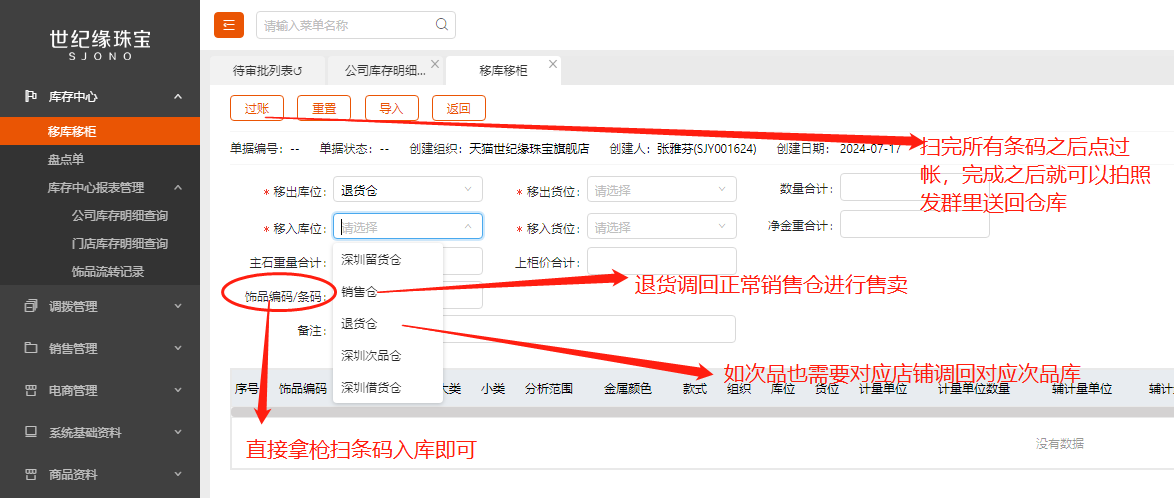This screenshot has width=1174, height=498.
Task: Click the 电商管理 sidebar icon
Action: click(x=31, y=390)
